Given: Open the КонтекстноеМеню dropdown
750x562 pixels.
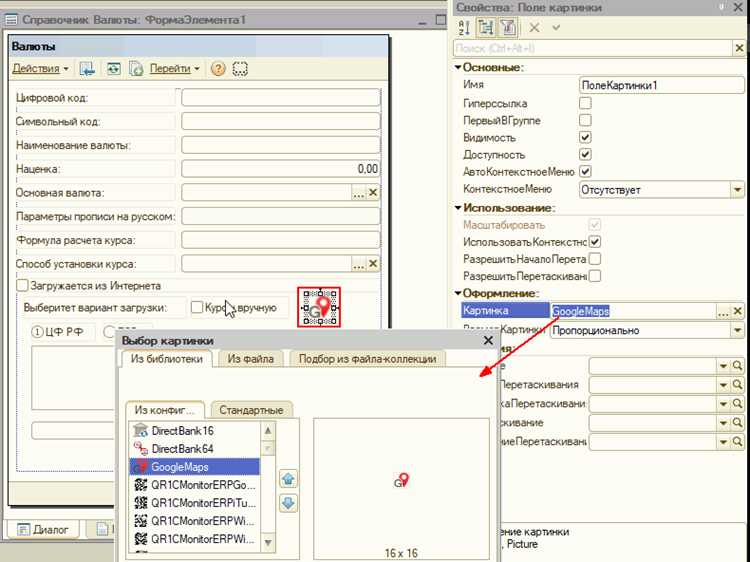Looking at the screenshot, I should point(738,189).
